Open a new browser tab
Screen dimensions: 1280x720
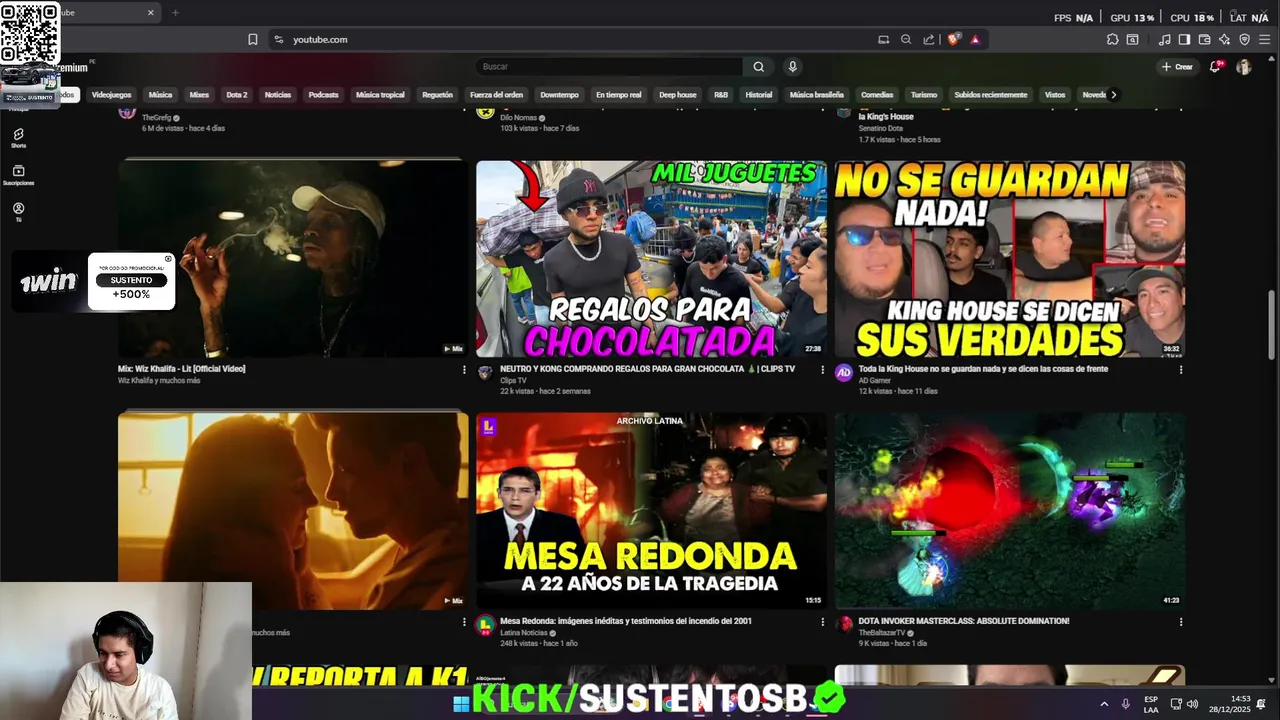(x=175, y=13)
